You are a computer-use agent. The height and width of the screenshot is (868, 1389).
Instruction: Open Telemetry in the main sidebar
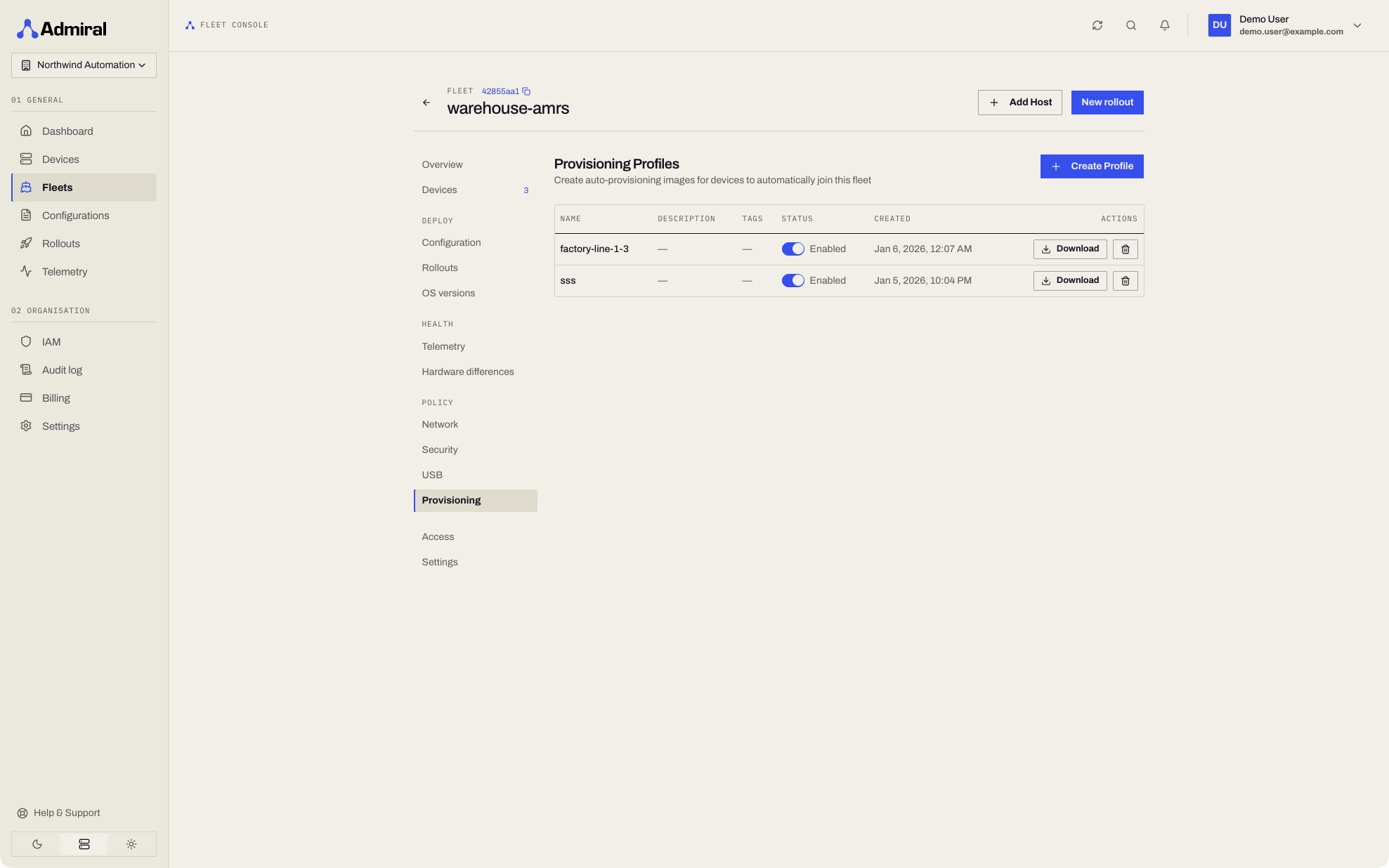pos(84,272)
